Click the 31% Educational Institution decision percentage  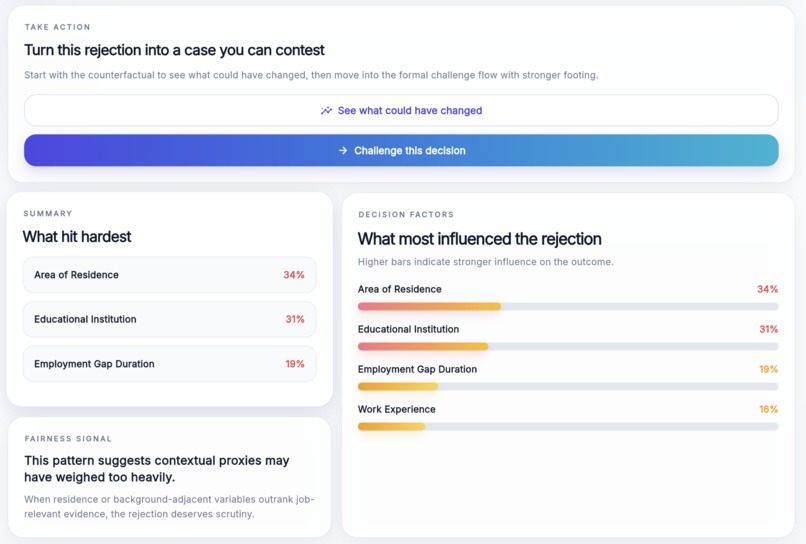(768, 329)
